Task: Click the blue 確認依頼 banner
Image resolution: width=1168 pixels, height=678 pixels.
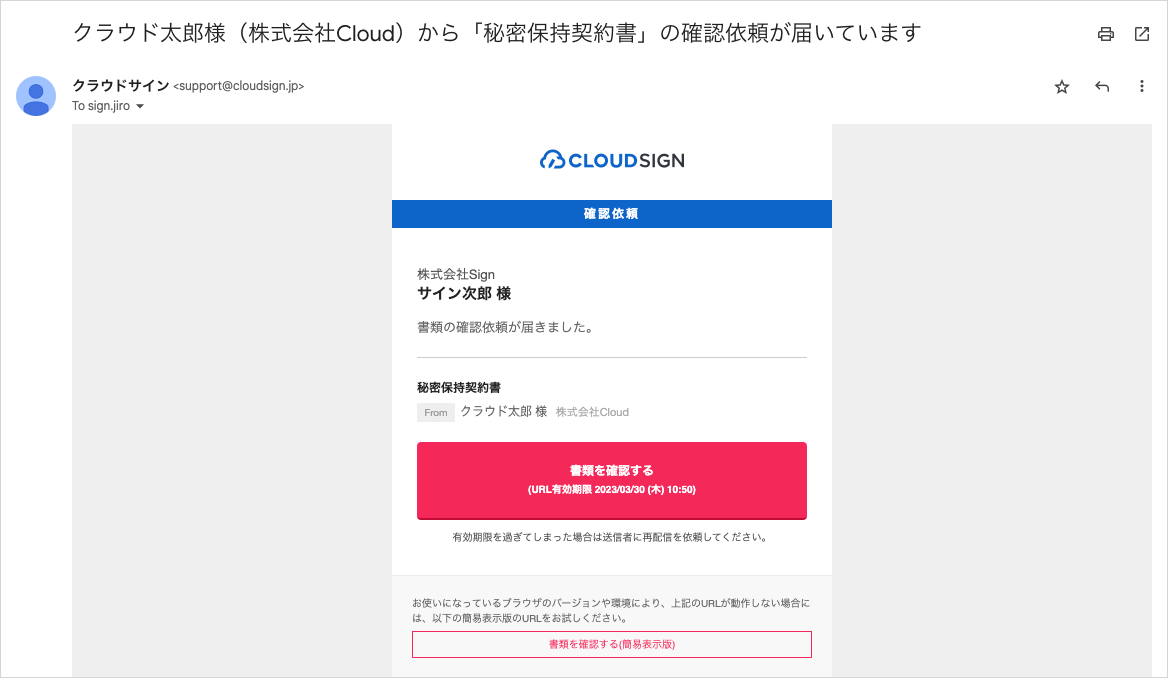Action: tap(612, 214)
